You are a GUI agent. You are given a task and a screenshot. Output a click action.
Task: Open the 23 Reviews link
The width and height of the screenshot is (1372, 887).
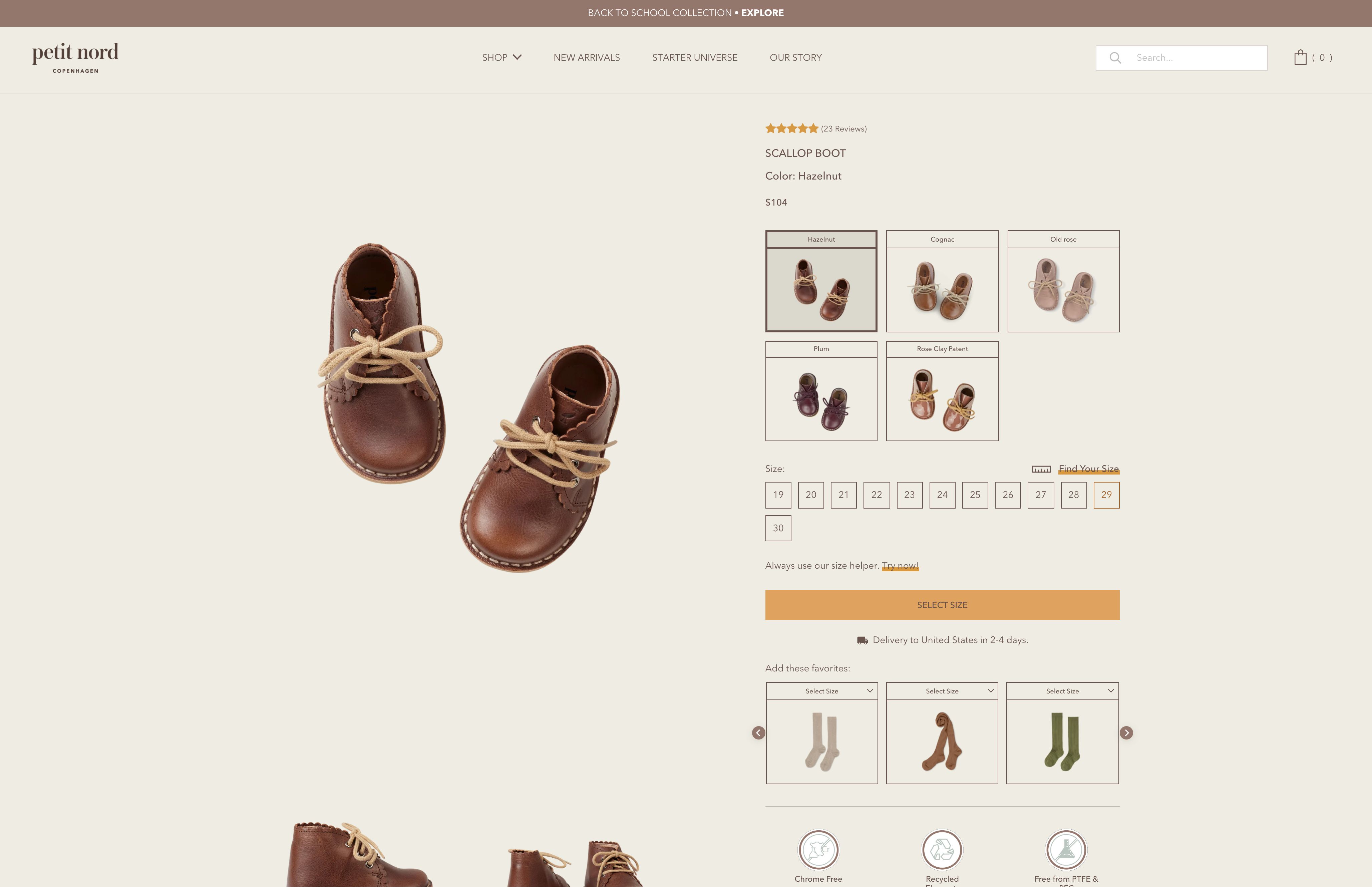[x=843, y=128]
